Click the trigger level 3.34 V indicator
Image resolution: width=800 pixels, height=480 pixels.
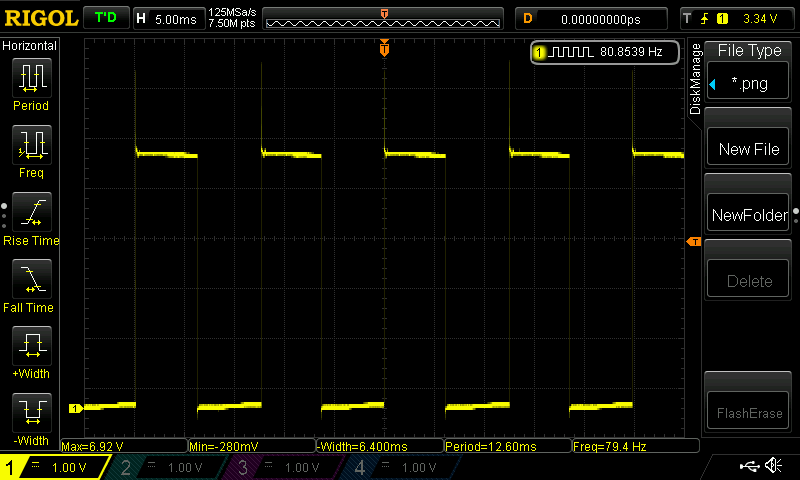[x=735, y=19]
